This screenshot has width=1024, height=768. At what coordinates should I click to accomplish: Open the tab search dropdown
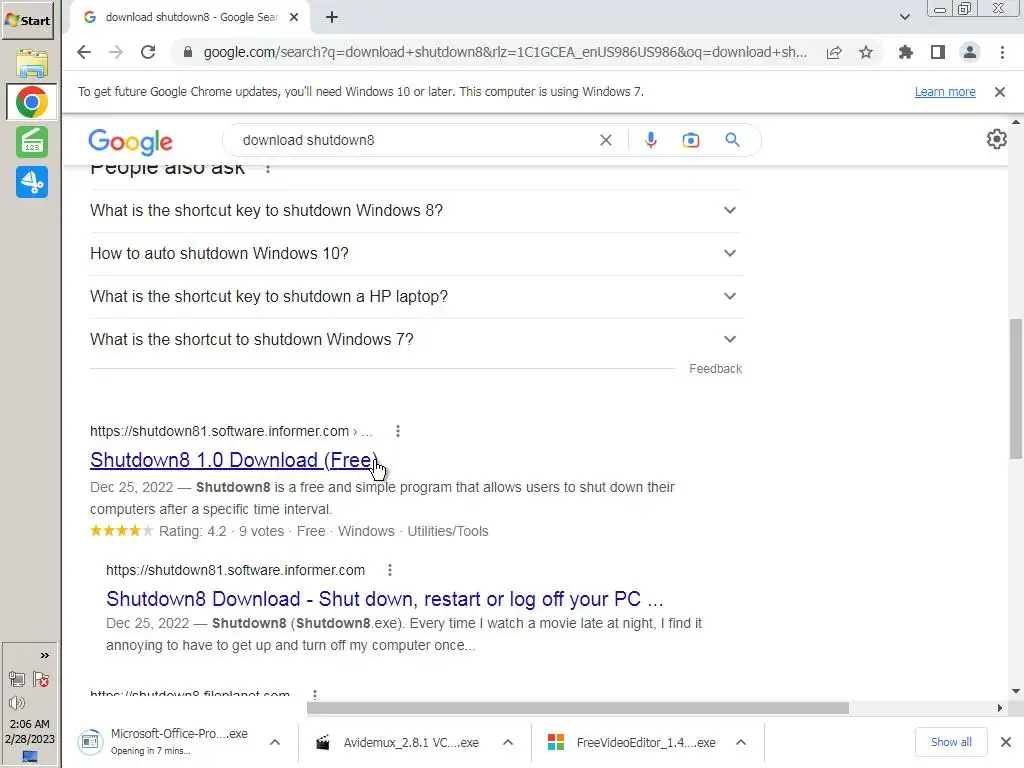[904, 17]
